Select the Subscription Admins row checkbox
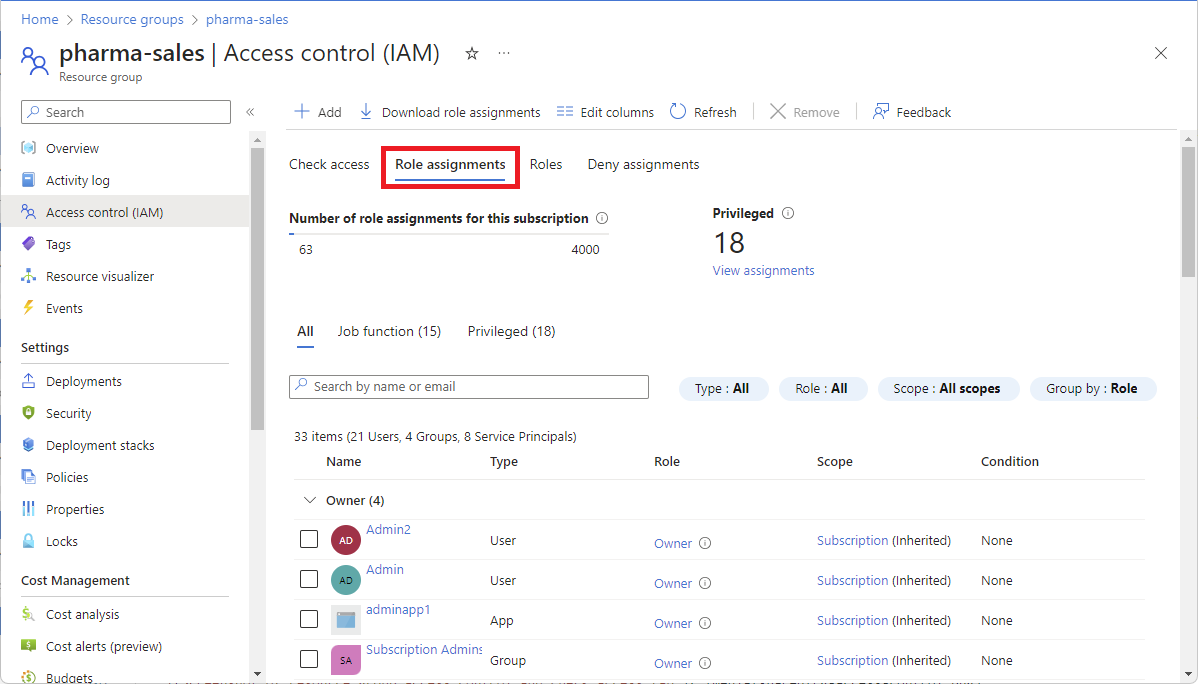This screenshot has height=684, width=1198. (309, 659)
